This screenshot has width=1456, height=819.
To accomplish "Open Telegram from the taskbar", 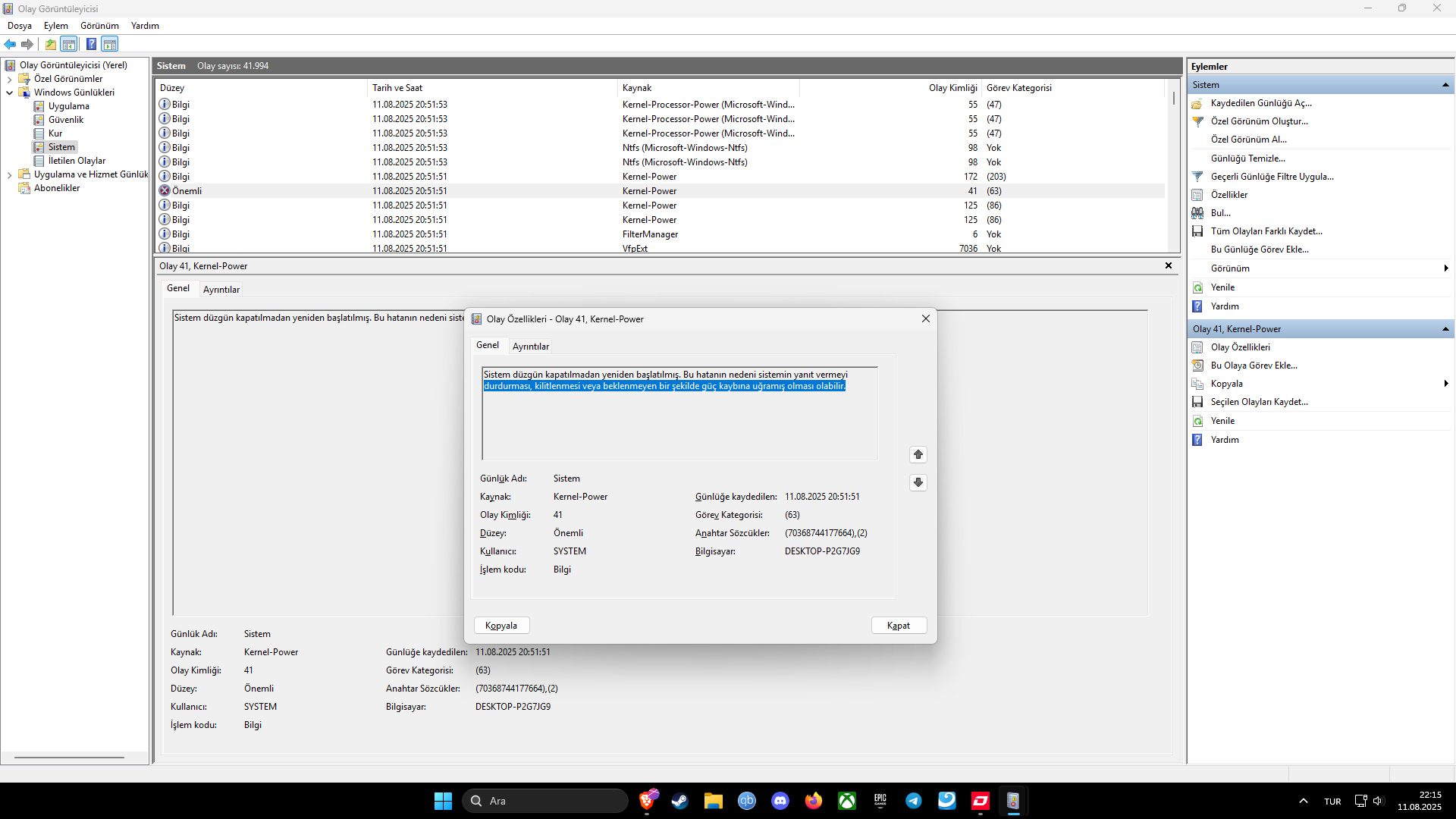I will [913, 801].
